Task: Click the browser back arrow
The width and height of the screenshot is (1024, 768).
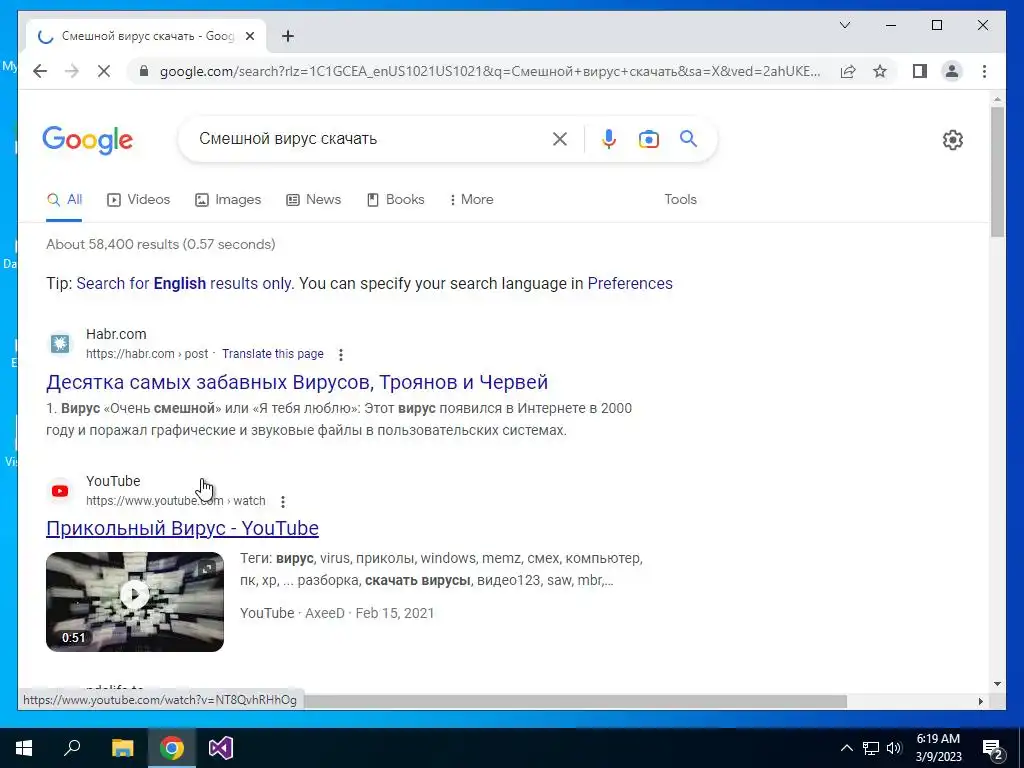Action: pos(40,71)
